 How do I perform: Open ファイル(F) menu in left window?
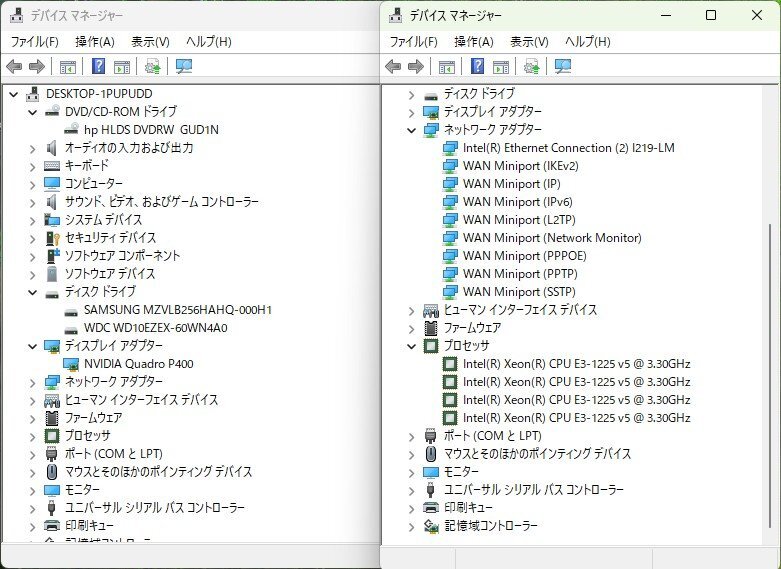point(34,42)
